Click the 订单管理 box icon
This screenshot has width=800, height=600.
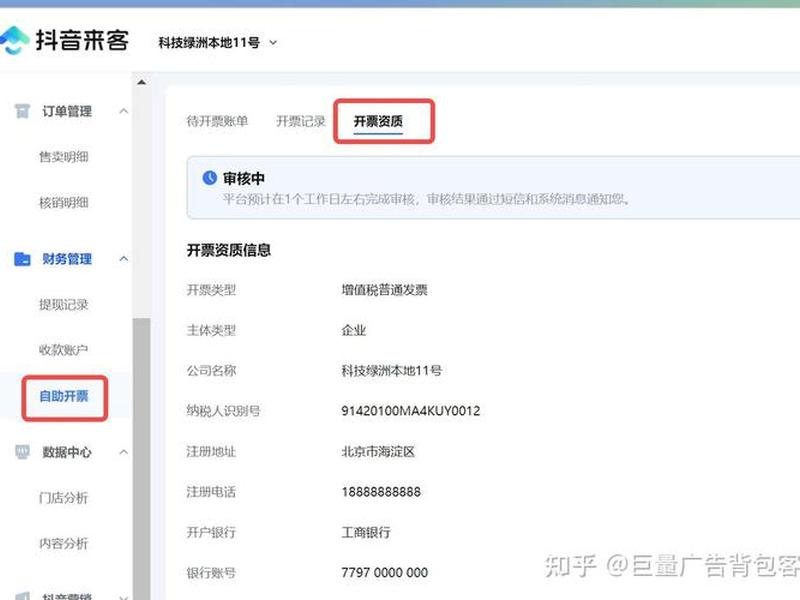(22, 111)
